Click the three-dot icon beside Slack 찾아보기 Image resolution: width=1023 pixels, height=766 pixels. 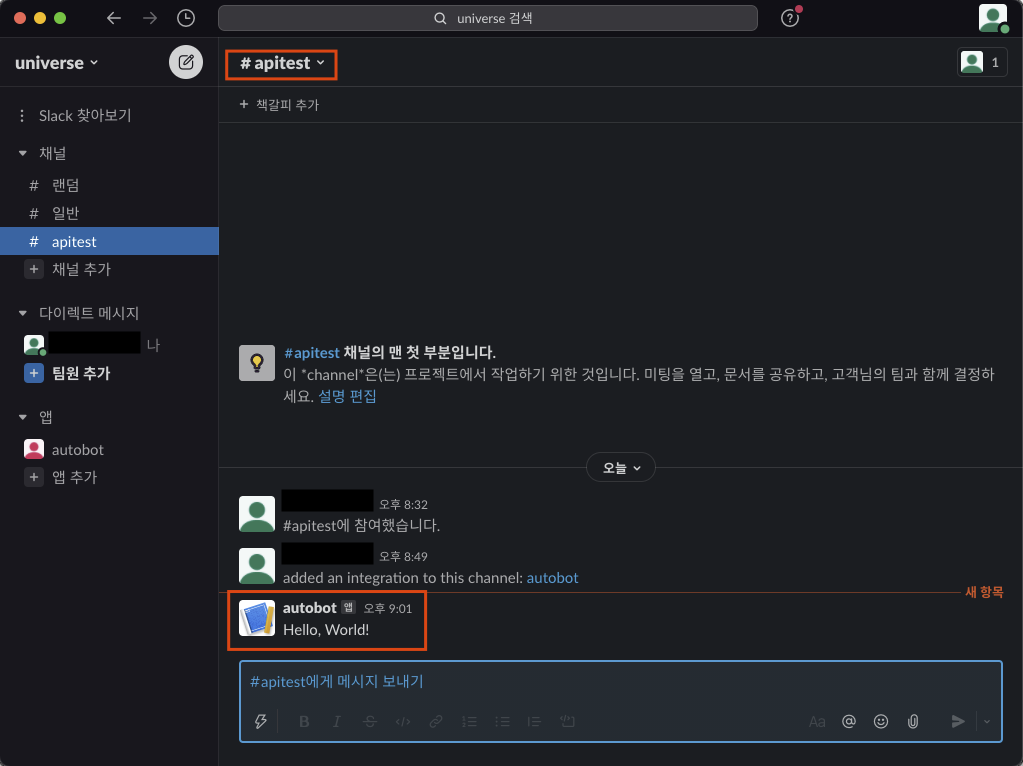coord(22,115)
